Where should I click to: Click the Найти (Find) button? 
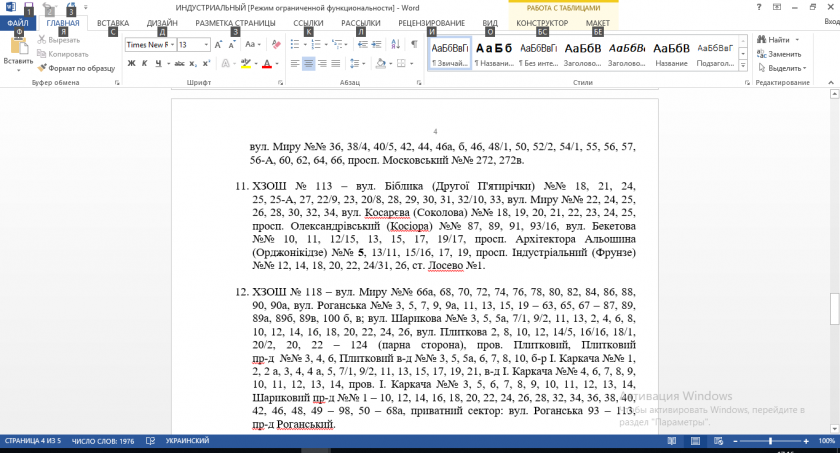[779, 40]
